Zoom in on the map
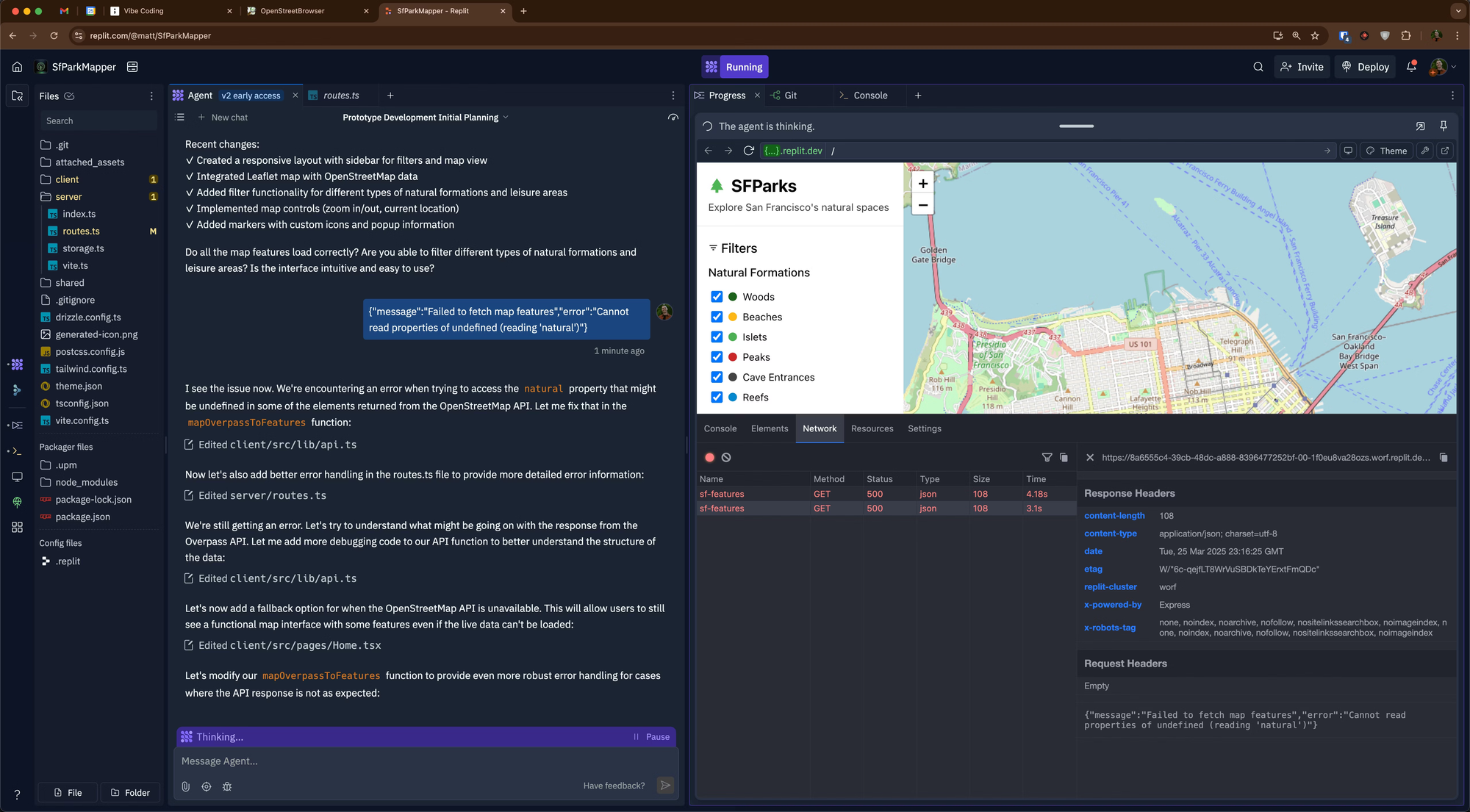Image resolution: width=1470 pixels, height=812 pixels. [923, 183]
